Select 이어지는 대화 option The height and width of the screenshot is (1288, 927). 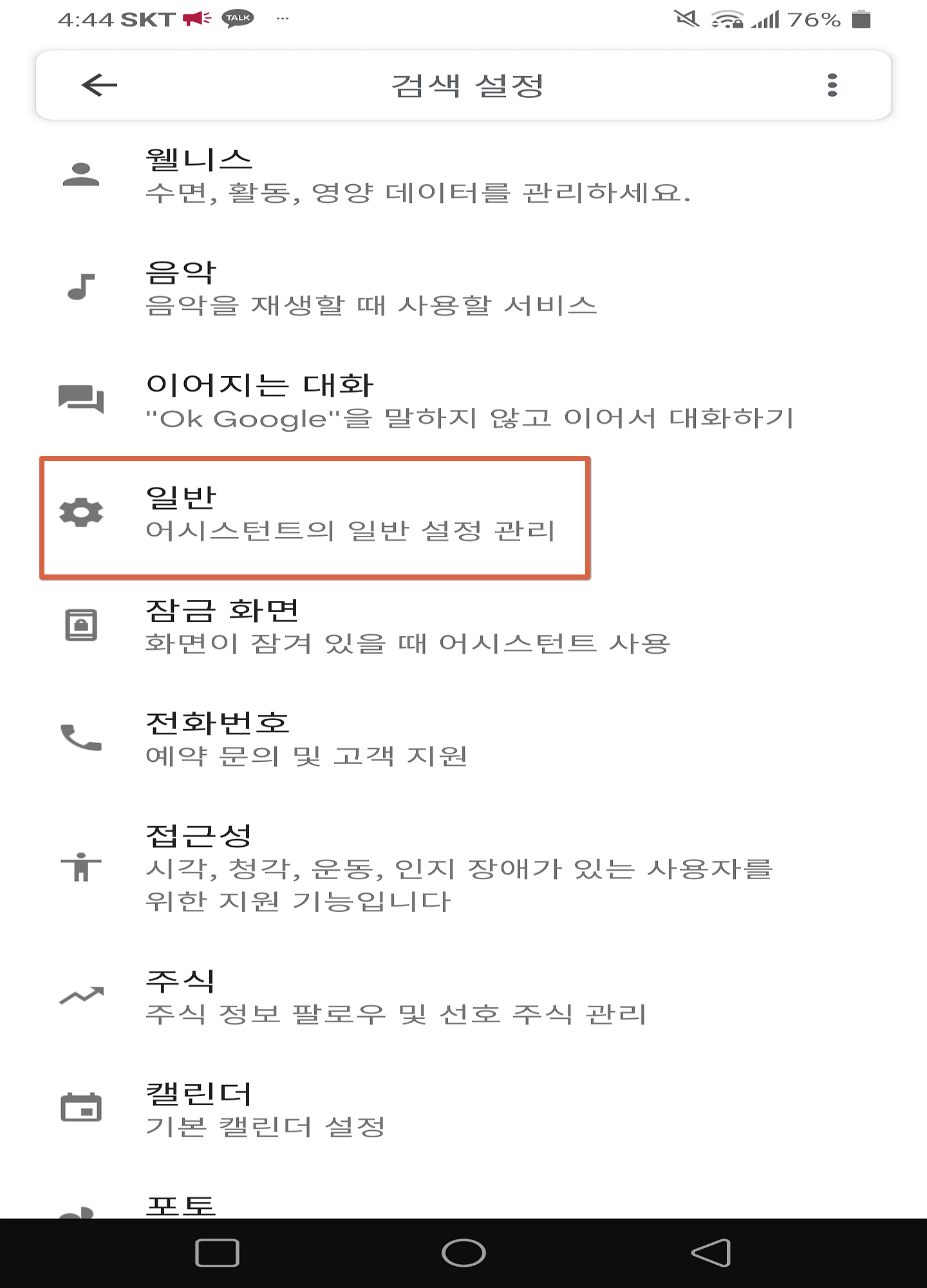click(464, 401)
